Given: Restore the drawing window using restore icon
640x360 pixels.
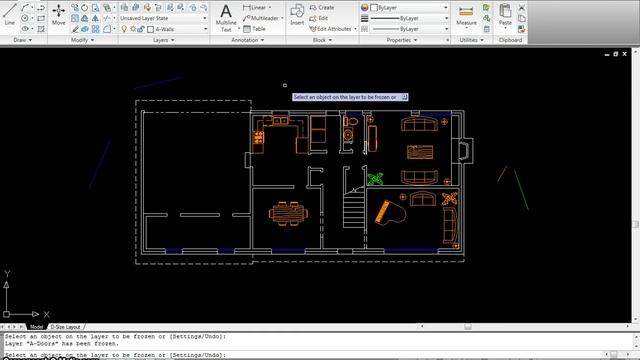Looking at the screenshot, I should pyautogui.click(x=616, y=54).
